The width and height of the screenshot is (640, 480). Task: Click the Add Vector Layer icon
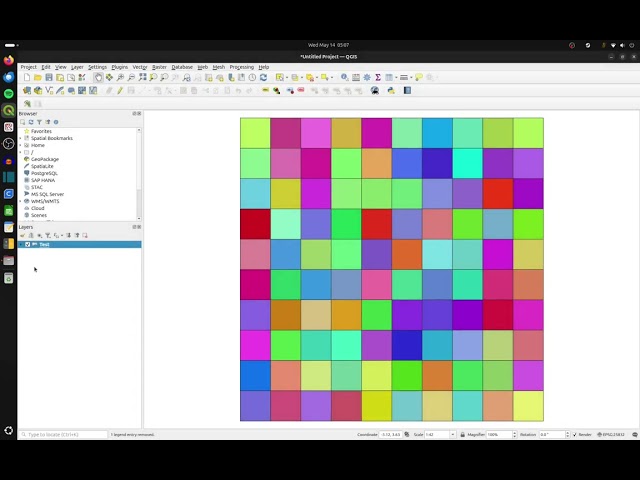[49, 90]
